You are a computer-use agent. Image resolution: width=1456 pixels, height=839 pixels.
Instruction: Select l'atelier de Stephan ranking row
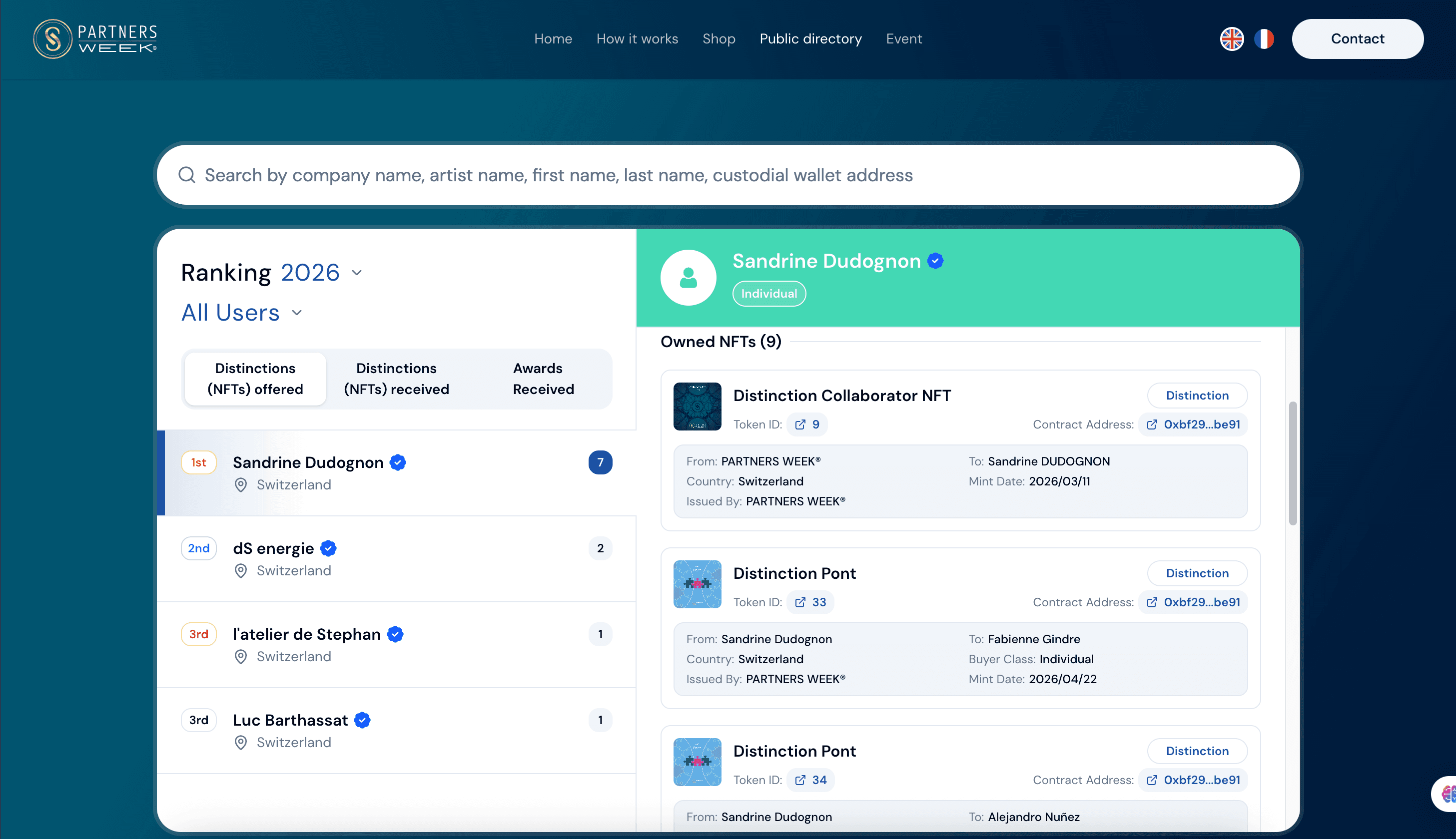[x=396, y=644]
